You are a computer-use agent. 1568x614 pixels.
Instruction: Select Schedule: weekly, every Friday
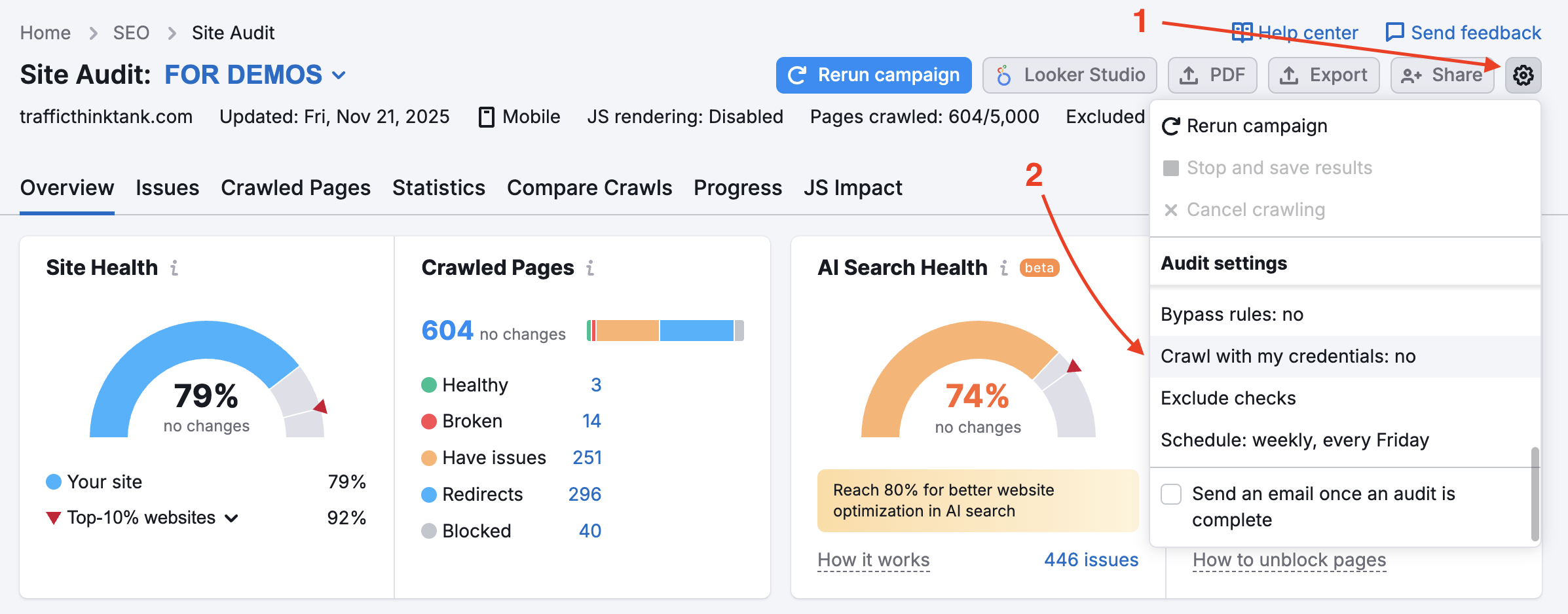1294,440
